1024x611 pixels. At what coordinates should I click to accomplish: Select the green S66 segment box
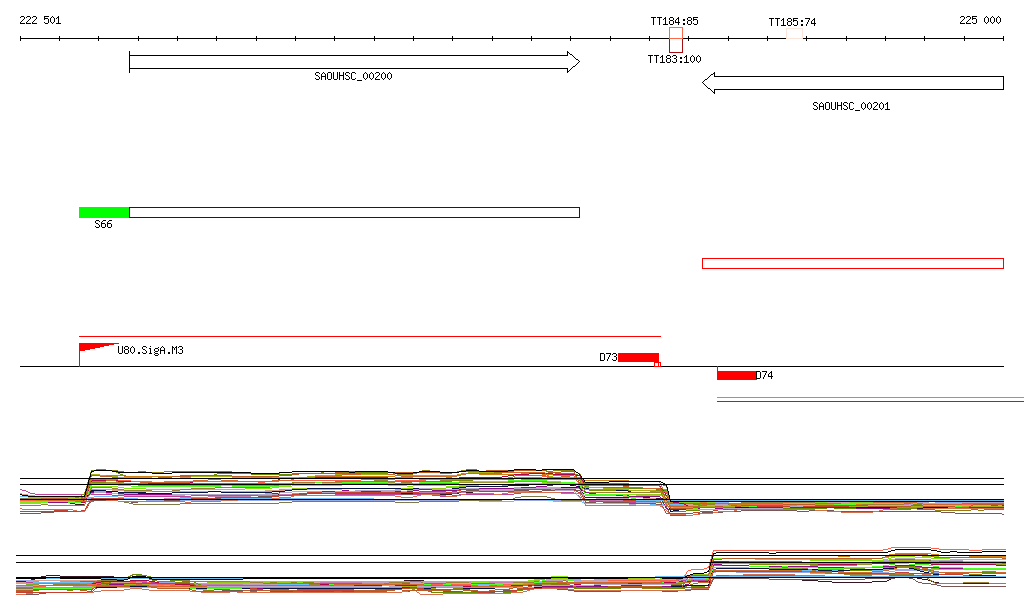click(104, 212)
